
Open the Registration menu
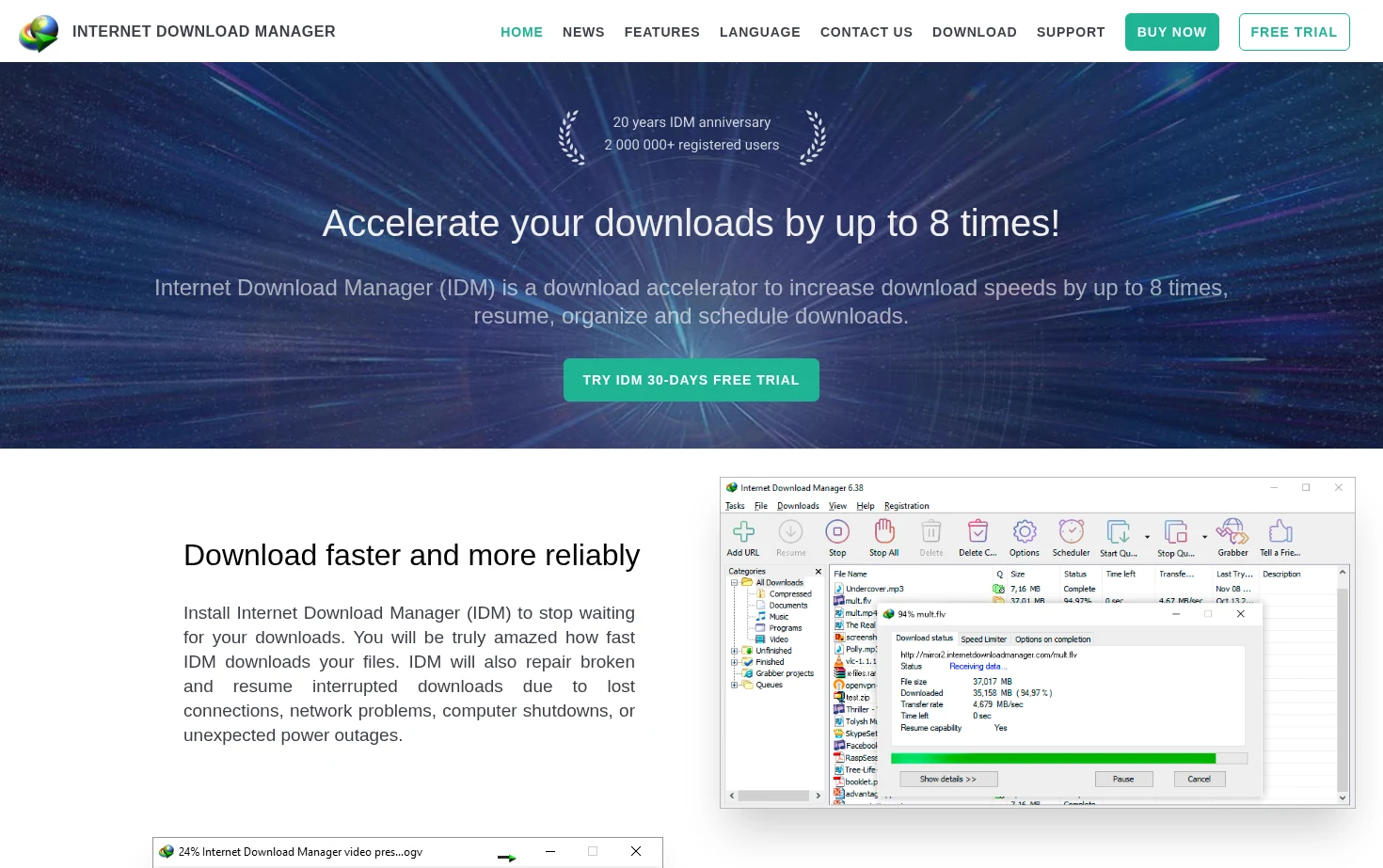pos(906,506)
